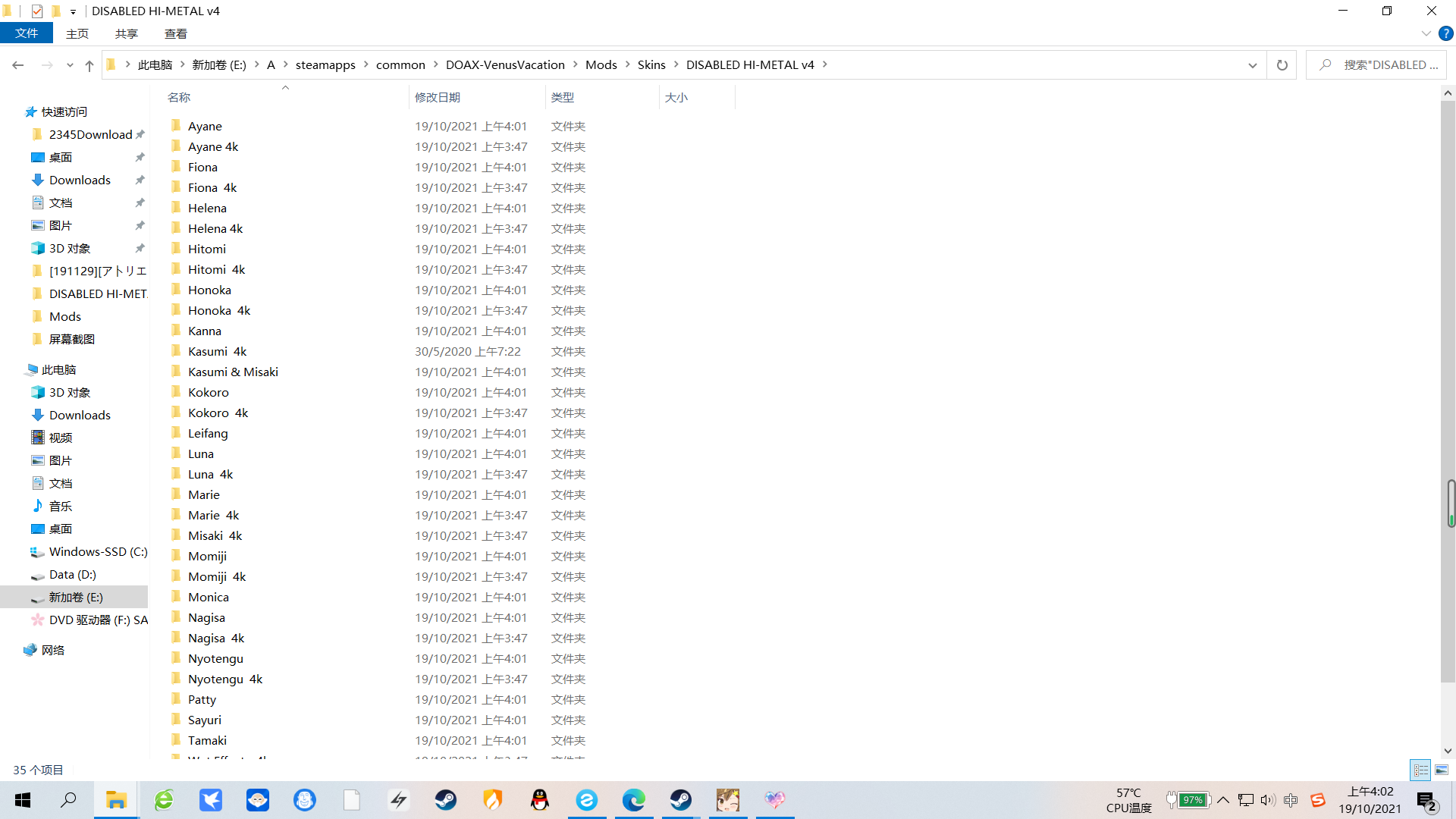Open the notification center
This screenshot has width=1456, height=819.
coord(1426,801)
